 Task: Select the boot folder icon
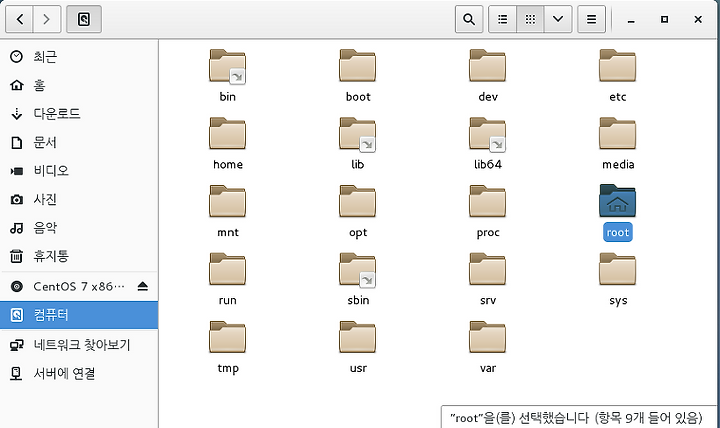click(x=358, y=66)
